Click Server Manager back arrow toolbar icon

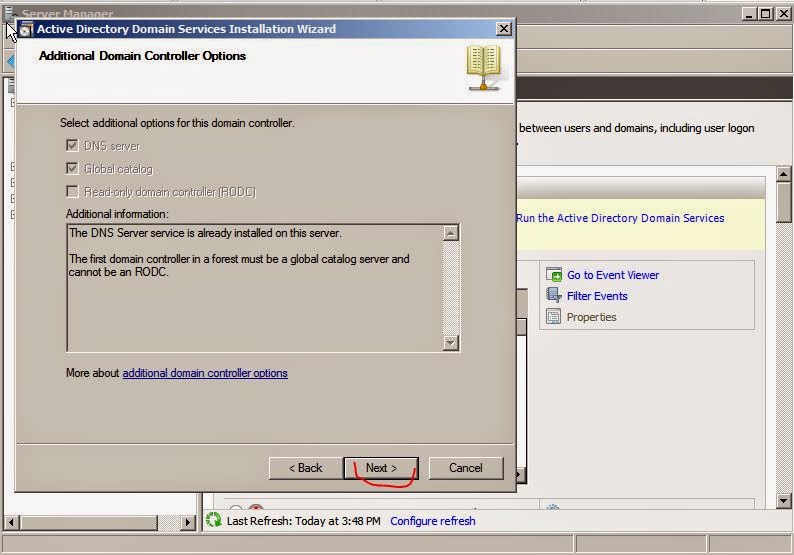11,61
